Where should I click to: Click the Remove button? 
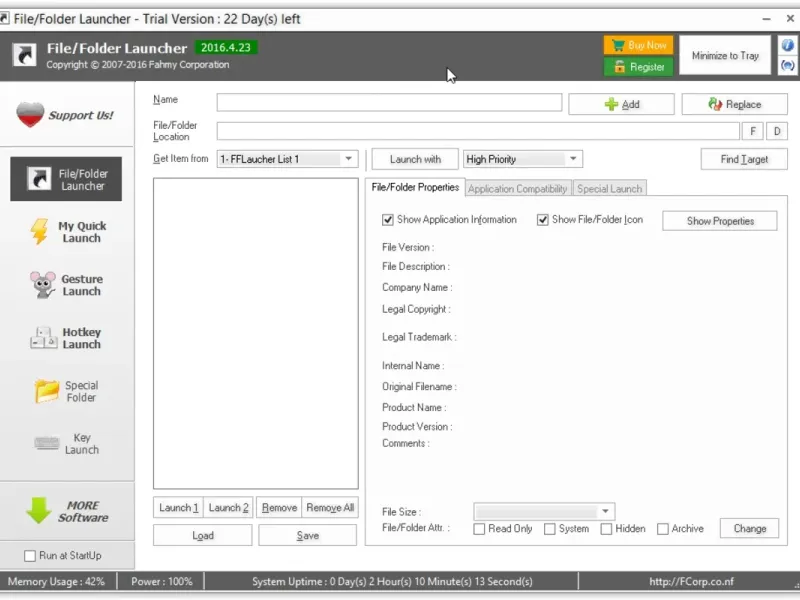(279, 508)
